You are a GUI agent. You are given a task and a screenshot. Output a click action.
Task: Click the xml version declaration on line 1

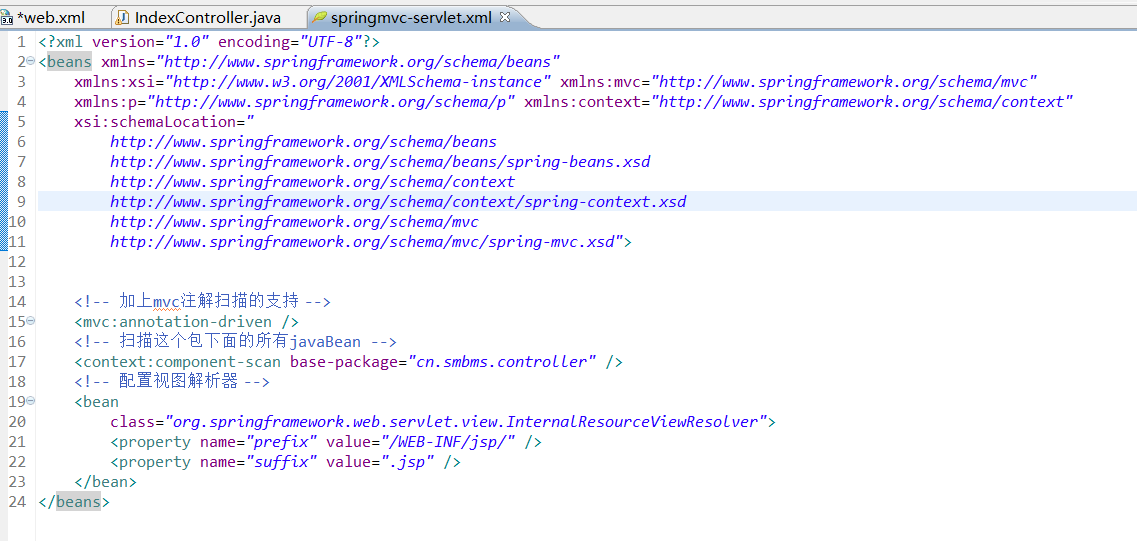click(209, 42)
